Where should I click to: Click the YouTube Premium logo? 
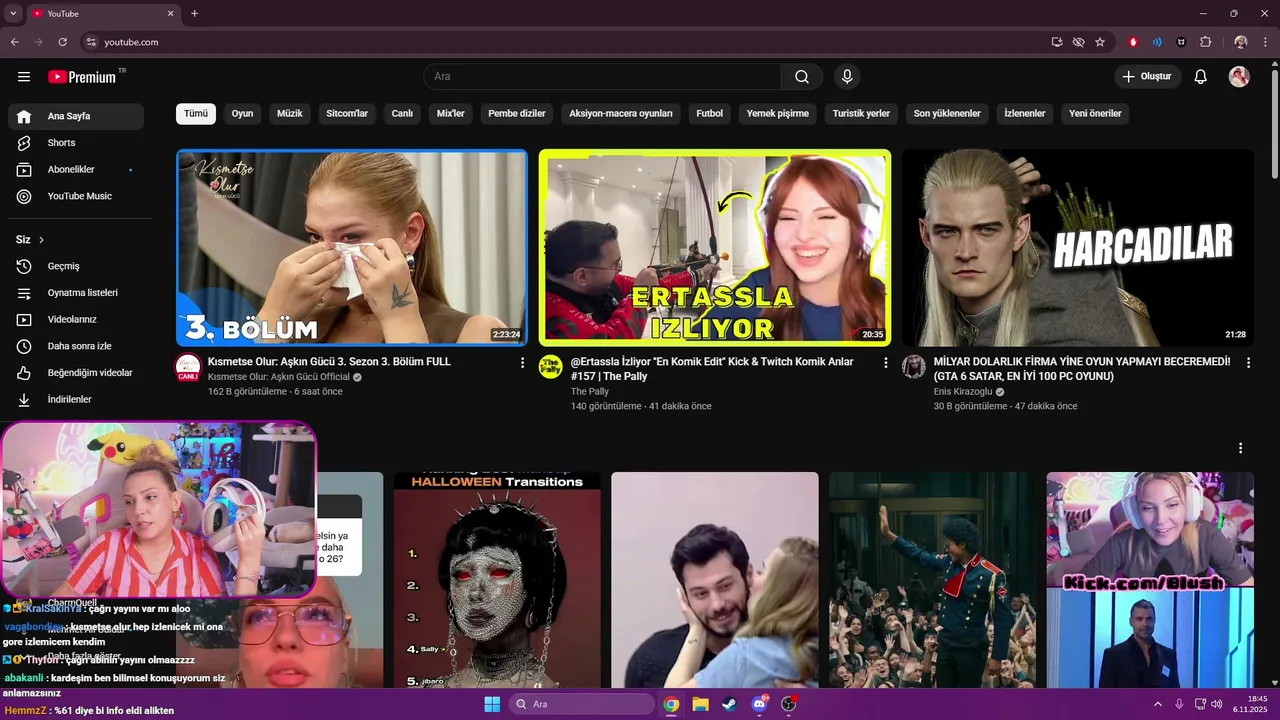click(x=82, y=77)
